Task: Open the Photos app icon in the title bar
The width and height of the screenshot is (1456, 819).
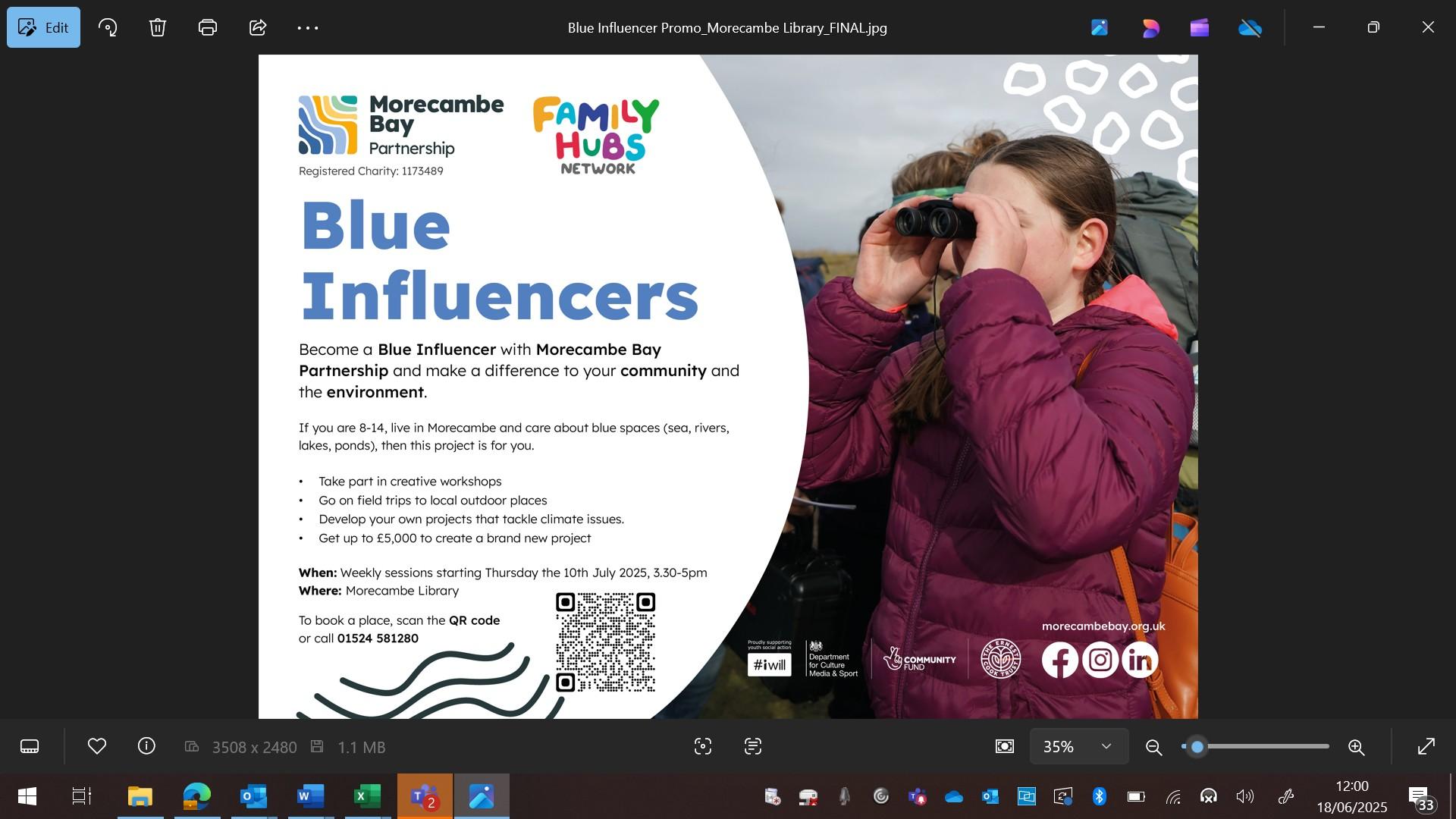Action: [x=1100, y=28]
